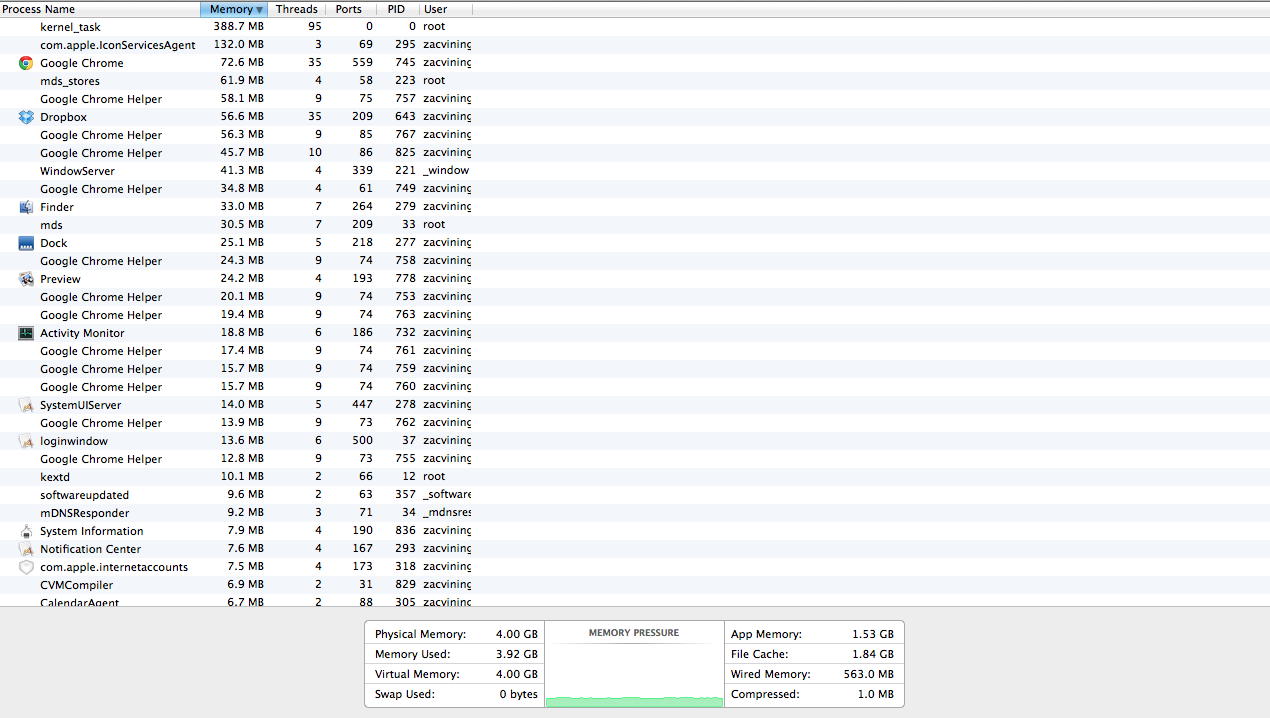Screen dimensions: 1270x718
Task: Click the System Information process icon
Action: [x=26, y=531]
